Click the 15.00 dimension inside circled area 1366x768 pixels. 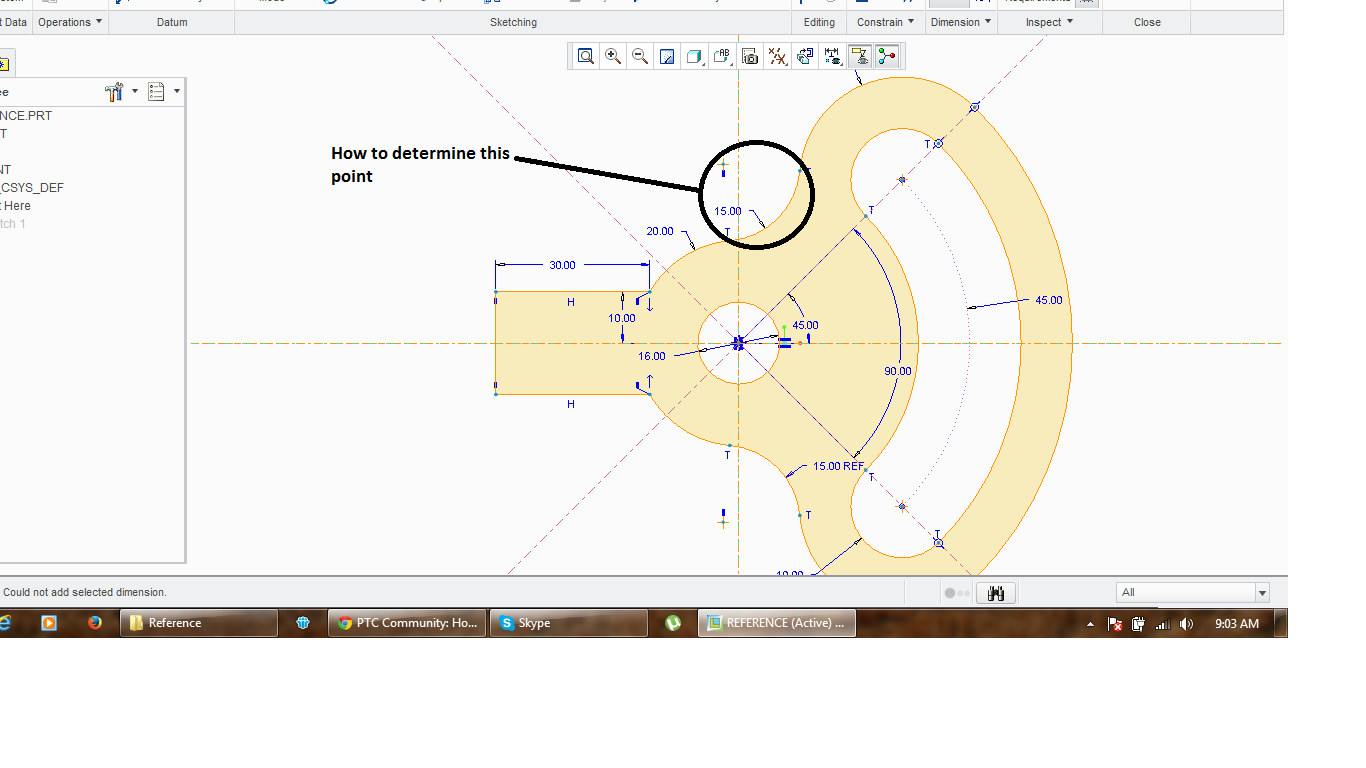coord(728,211)
